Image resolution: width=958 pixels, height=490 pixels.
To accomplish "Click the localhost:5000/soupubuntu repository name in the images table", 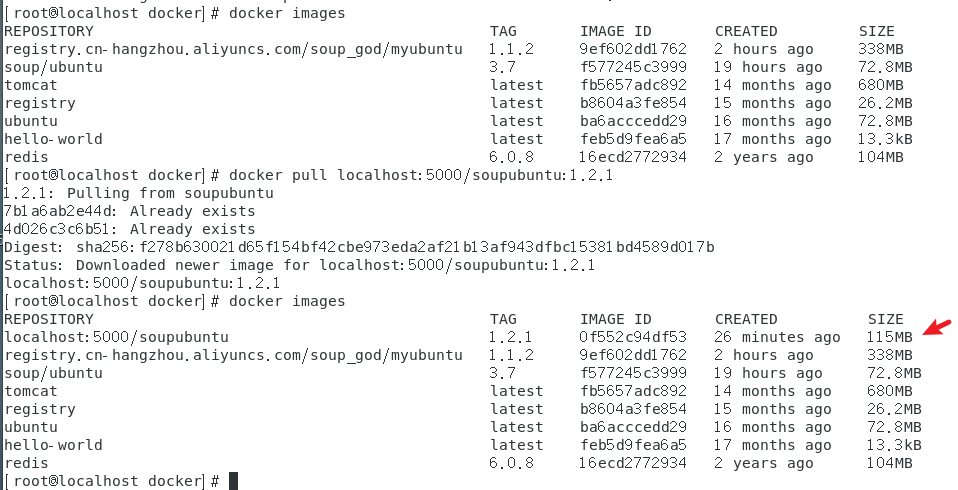I will 117,337.
